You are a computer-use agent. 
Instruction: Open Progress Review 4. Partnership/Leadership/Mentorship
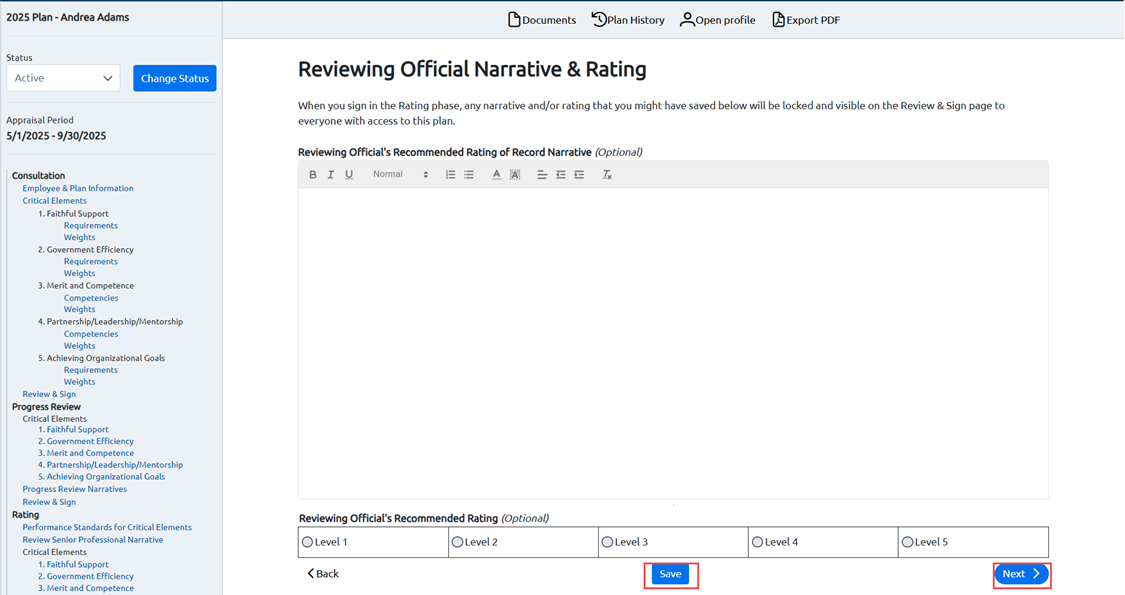tap(110, 465)
